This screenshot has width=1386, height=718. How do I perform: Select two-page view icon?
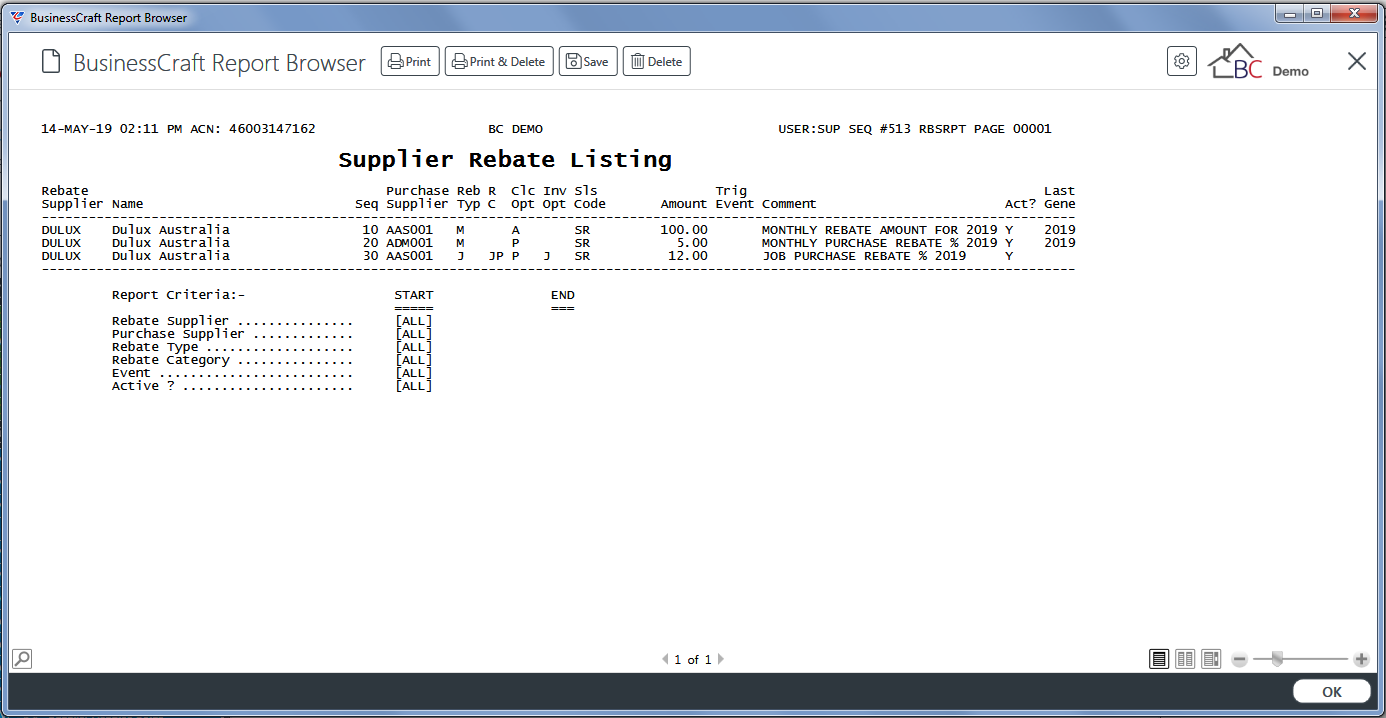click(x=1185, y=659)
